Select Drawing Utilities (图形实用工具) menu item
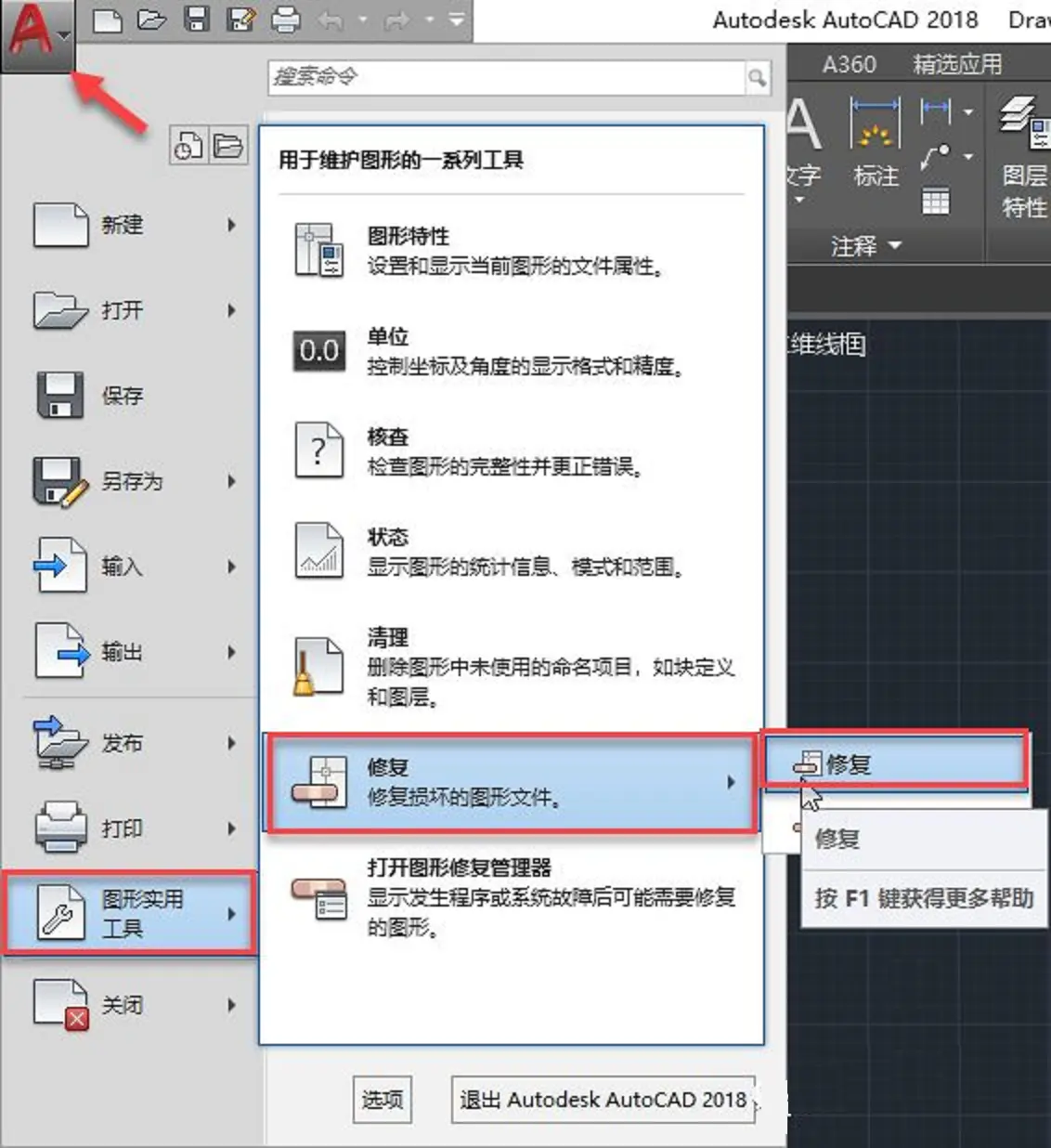 tap(130, 913)
